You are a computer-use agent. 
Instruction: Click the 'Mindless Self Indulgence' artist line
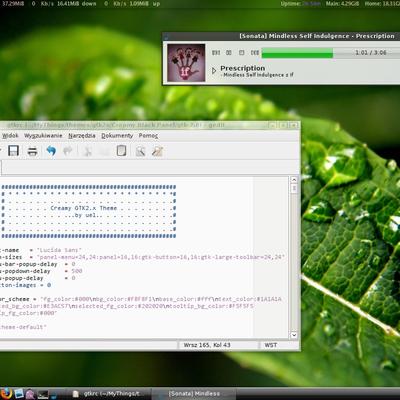click(257, 75)
